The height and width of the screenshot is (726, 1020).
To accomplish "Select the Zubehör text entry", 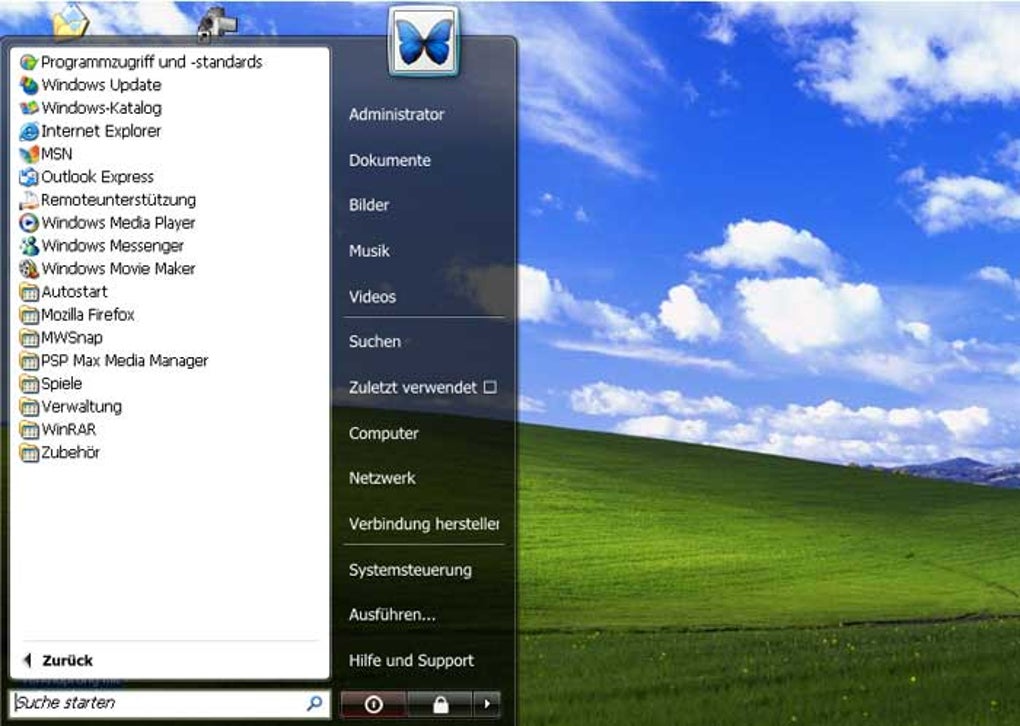I will coord(70,453).
